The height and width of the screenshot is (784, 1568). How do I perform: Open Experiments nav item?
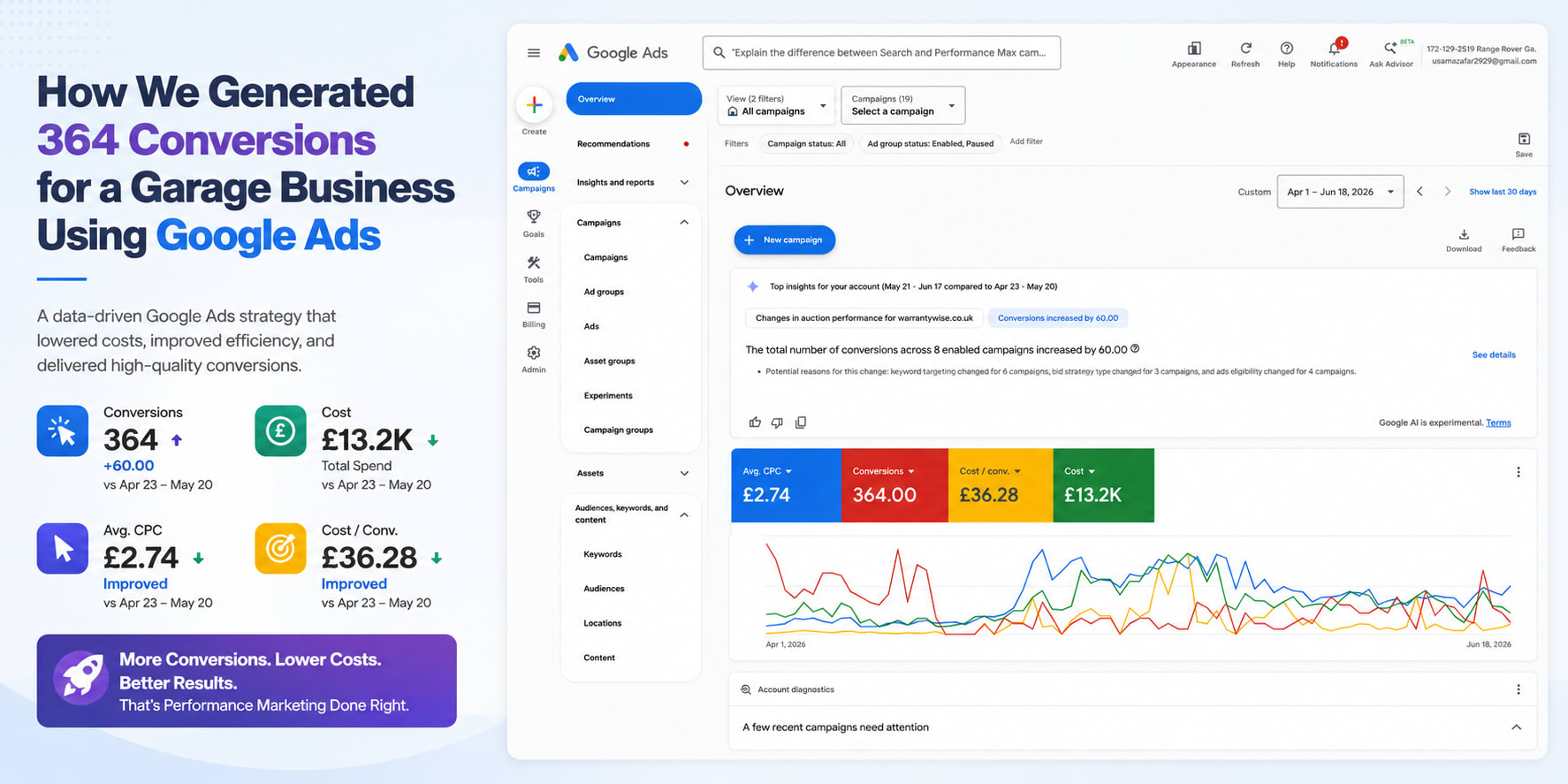point(608,395)
